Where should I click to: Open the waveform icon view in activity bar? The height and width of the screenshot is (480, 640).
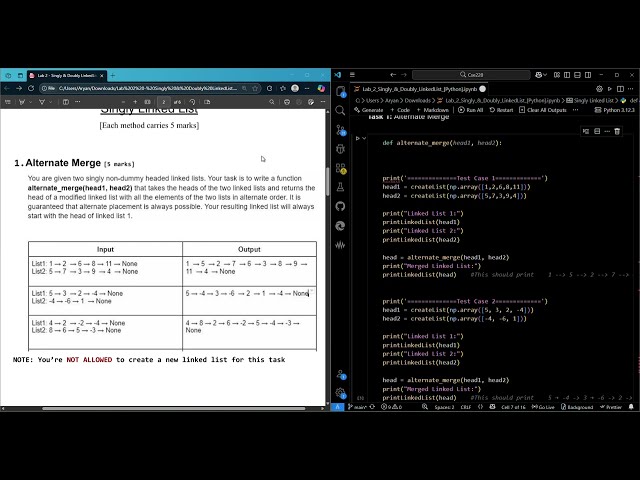(x=340, y=245)
